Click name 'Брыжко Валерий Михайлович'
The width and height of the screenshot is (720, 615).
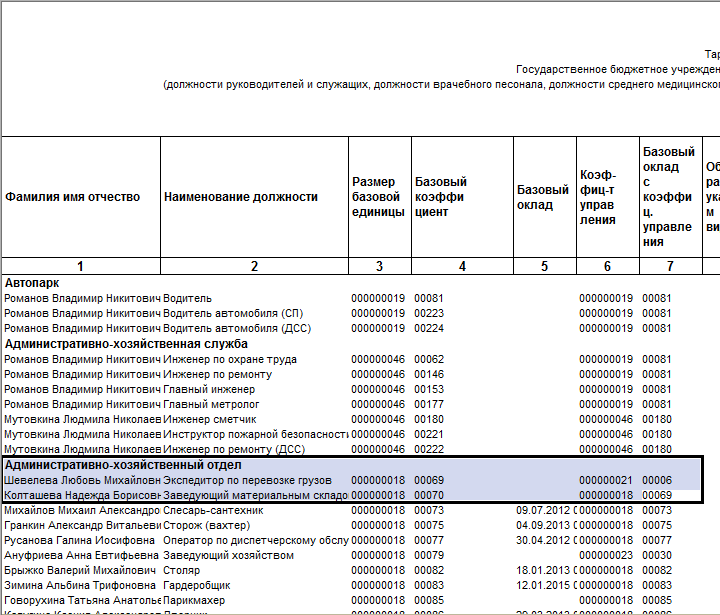click(80, 570)
